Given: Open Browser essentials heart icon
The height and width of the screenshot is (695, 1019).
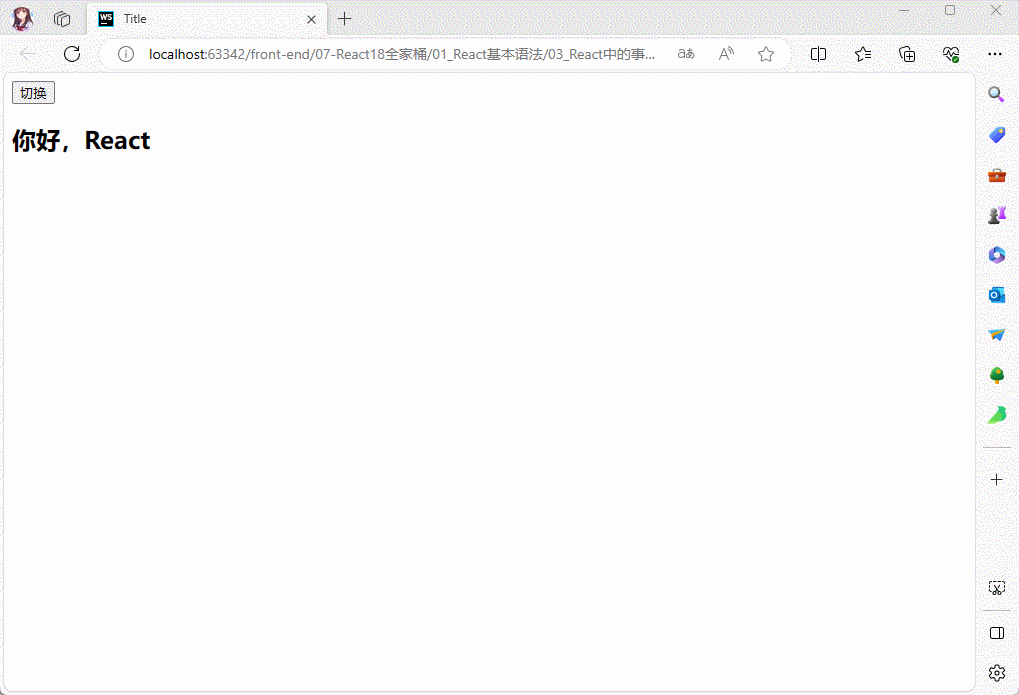Looking at the screenshot, I should [x=950, y=54].
